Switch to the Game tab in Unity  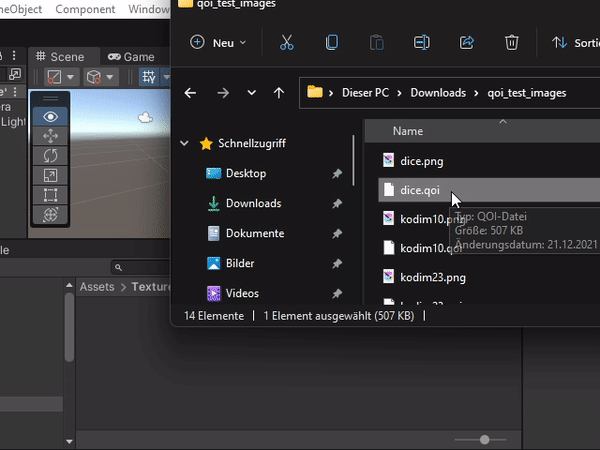[x=132, y=57]
